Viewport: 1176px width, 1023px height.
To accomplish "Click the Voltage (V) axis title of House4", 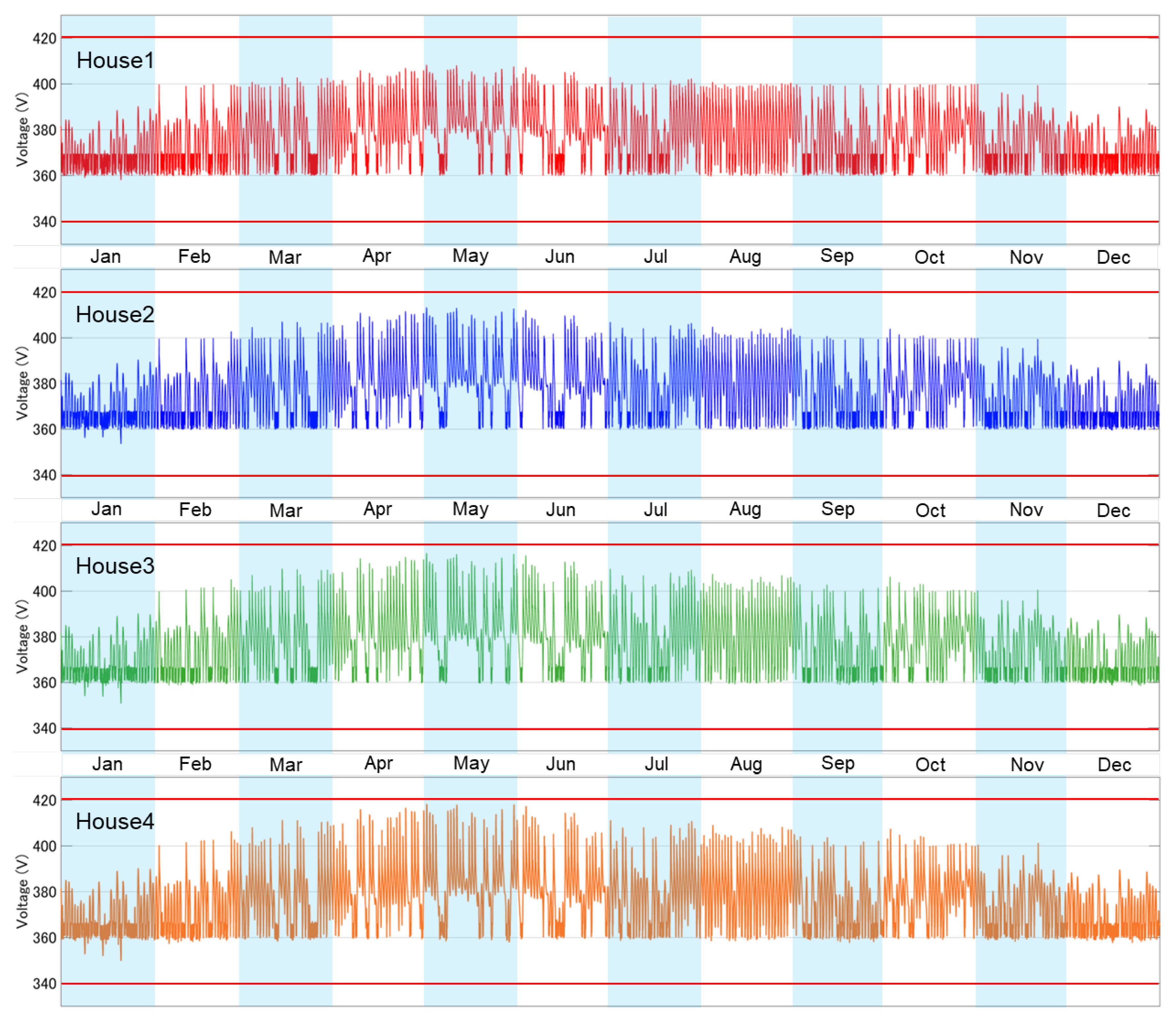I will pos(22,891).
